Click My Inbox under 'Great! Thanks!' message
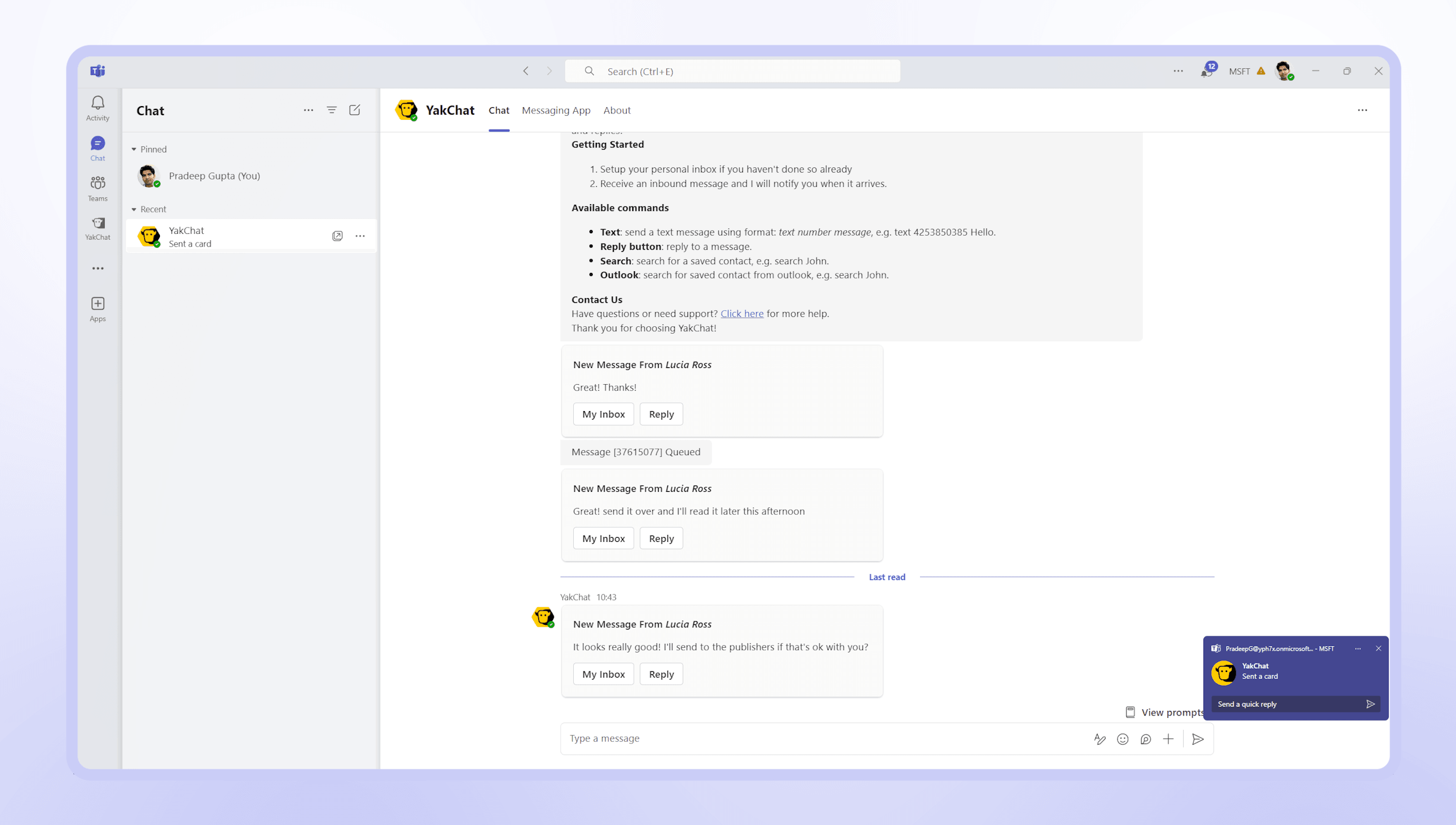 (603, 414)
